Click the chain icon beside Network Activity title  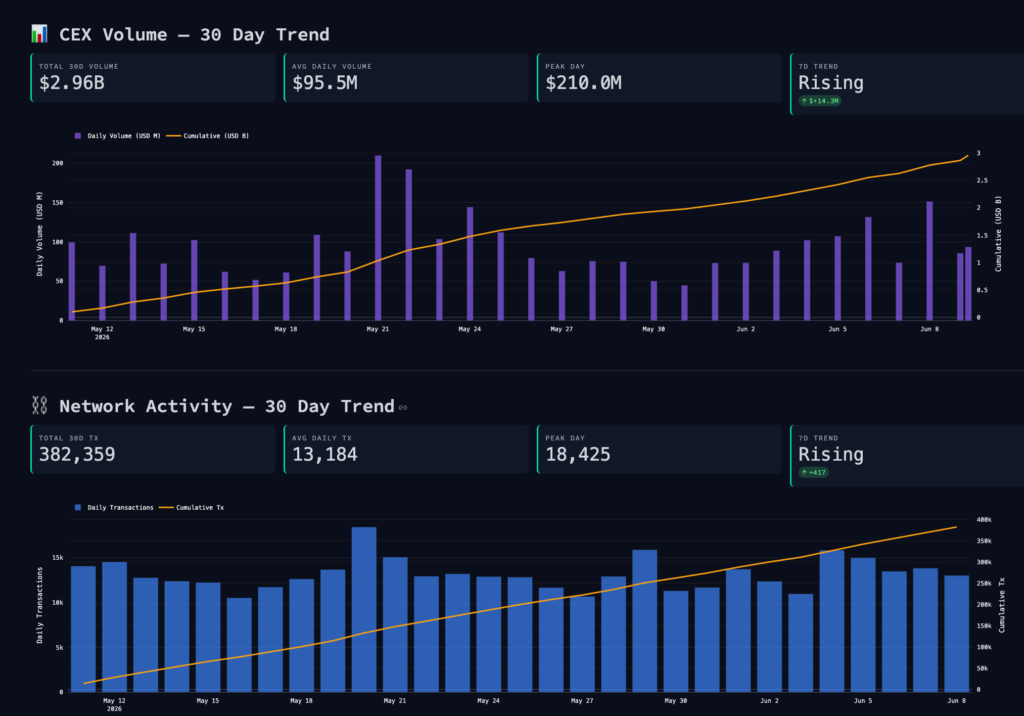[39, 405]
